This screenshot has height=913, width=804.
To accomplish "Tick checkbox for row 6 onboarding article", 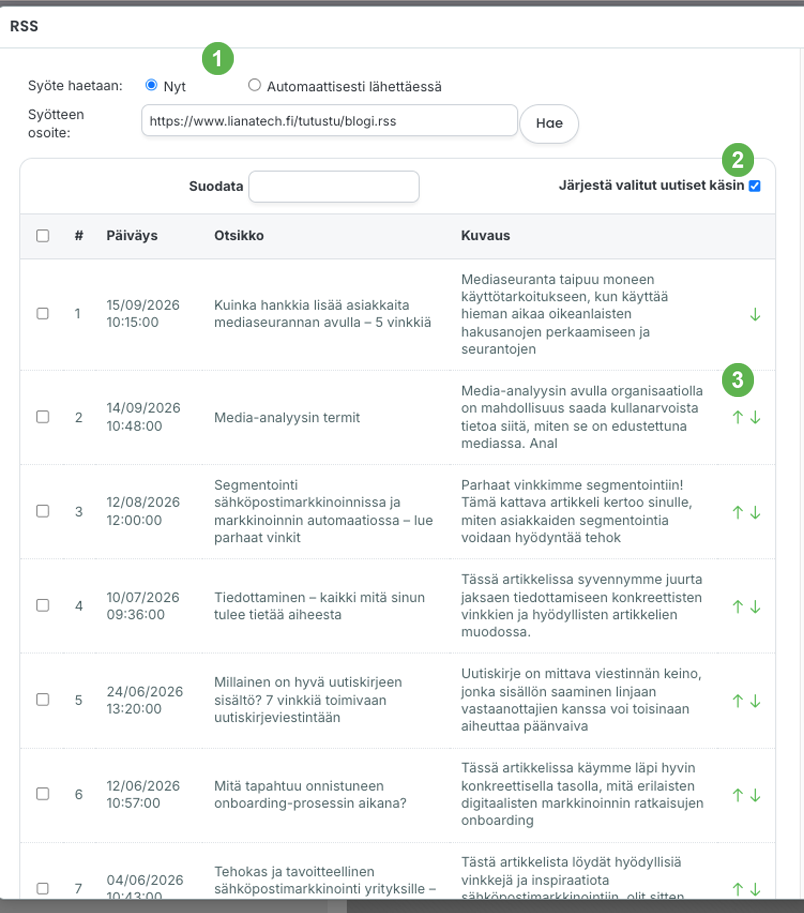I will click(x=42, y=794).
